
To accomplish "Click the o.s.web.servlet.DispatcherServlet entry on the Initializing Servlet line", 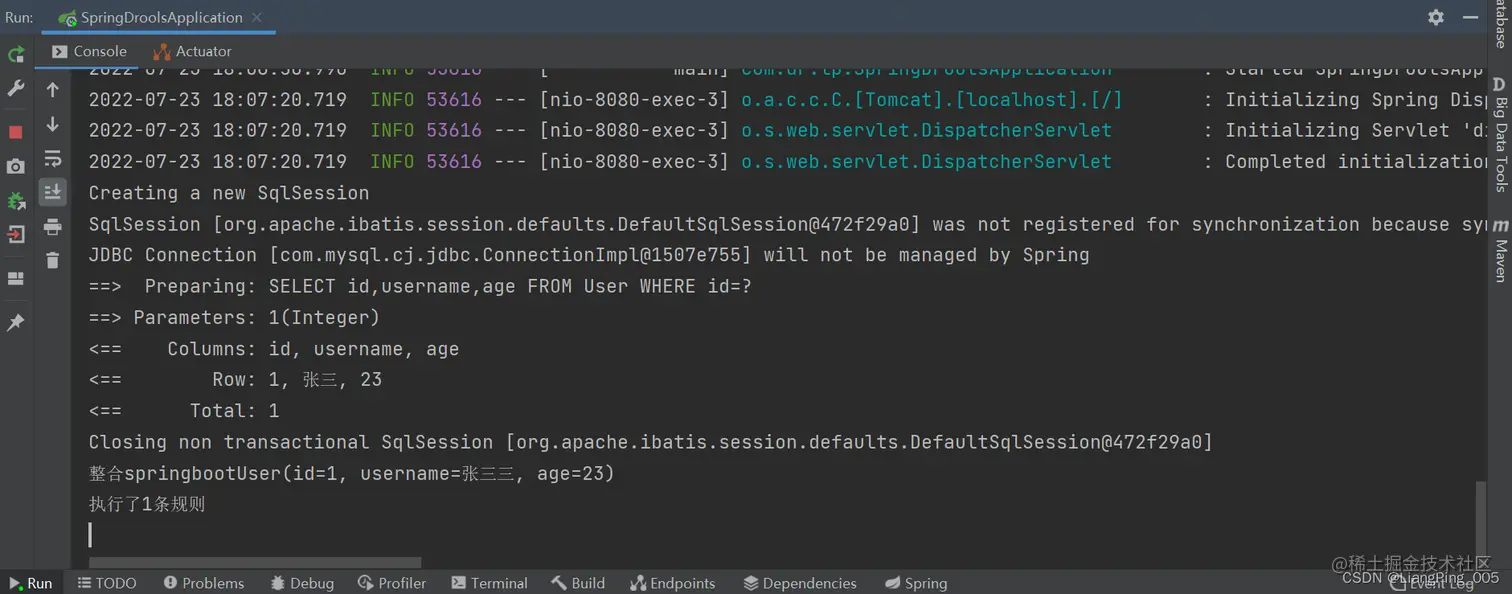I will (926, 131).
